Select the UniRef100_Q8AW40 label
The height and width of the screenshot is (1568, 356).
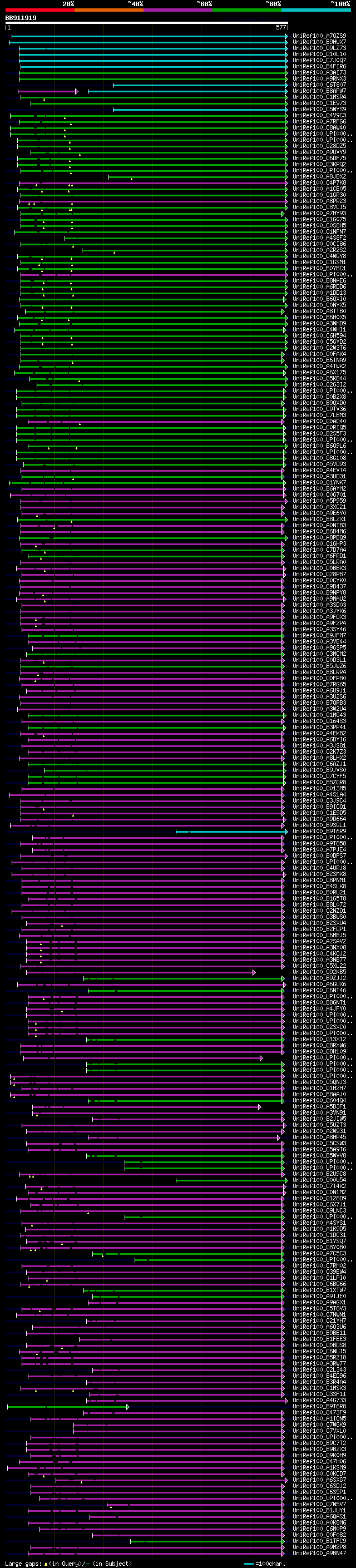[x=319, y=128]
